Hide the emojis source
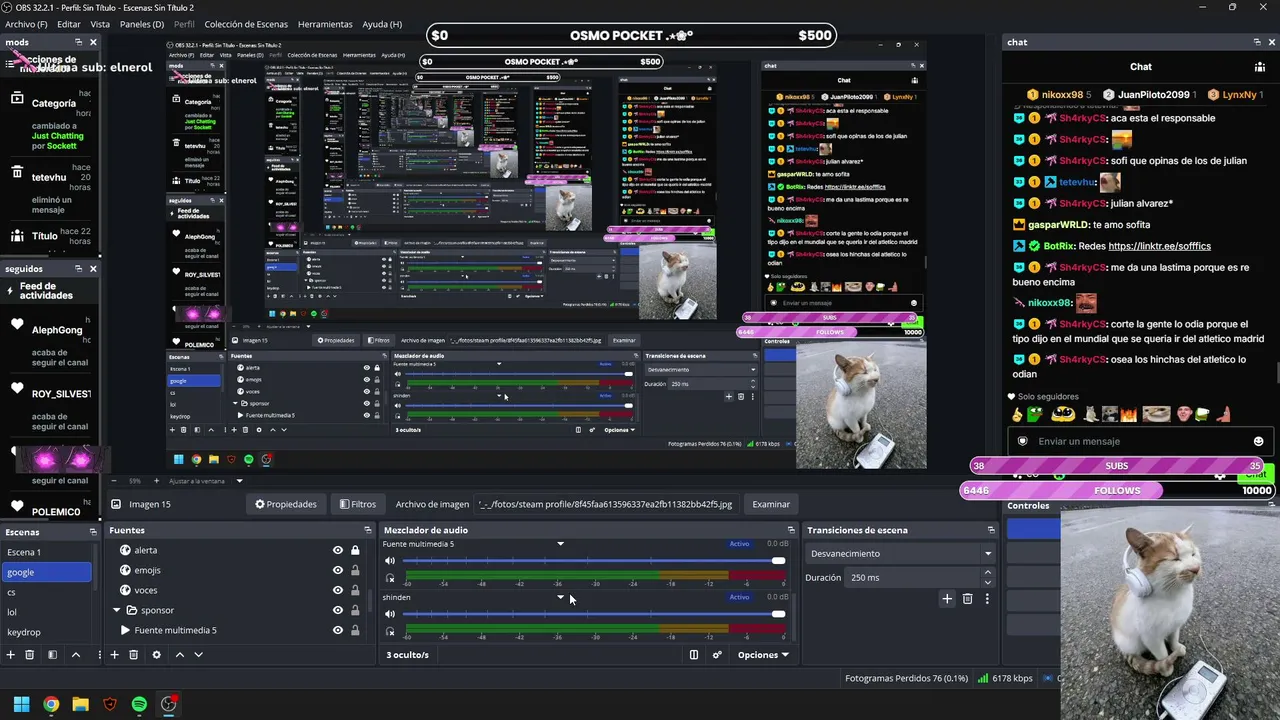1280x720 pixels. pyautogui.click(x=338, y=570)
